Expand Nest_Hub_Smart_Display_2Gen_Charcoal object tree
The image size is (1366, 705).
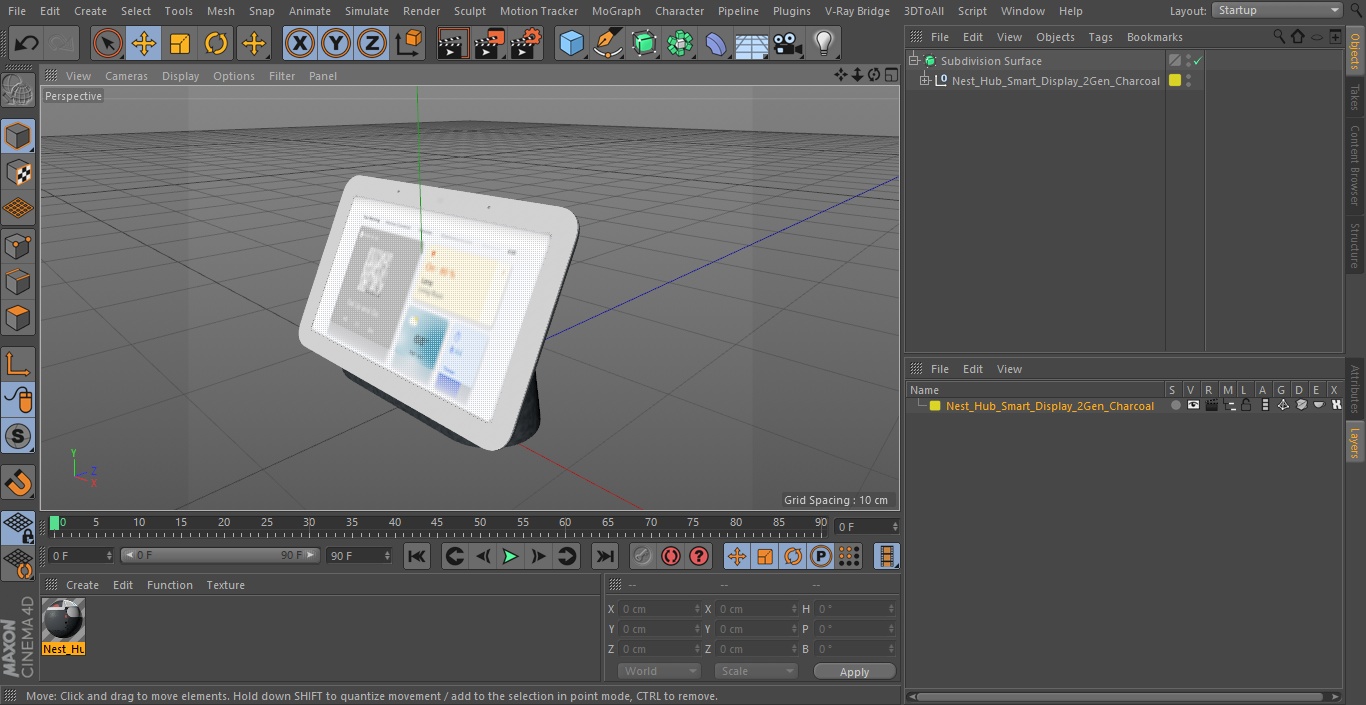pos(925,81)
